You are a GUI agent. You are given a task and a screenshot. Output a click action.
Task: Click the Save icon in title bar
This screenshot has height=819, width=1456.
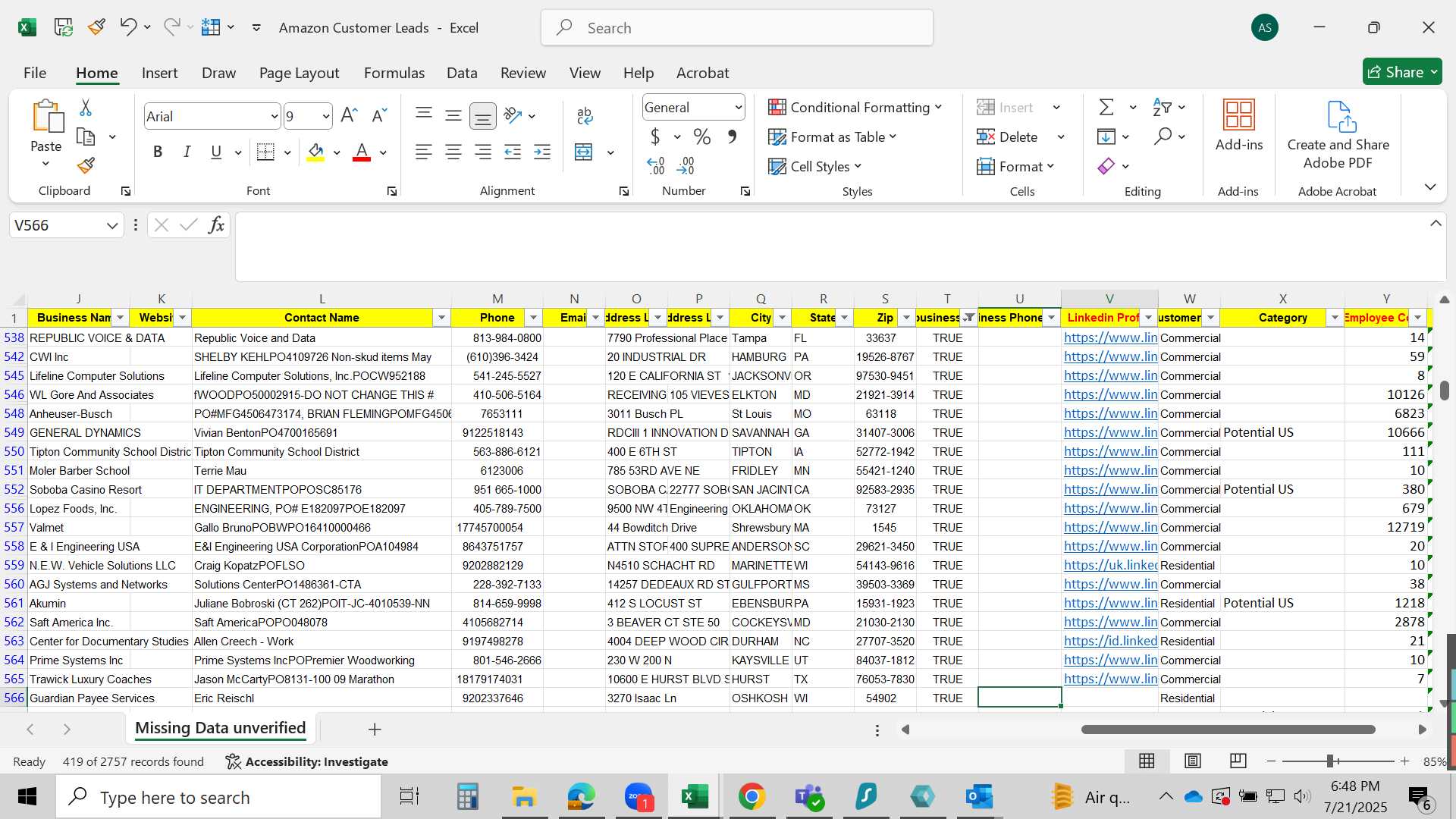click(x=63, y=27)
